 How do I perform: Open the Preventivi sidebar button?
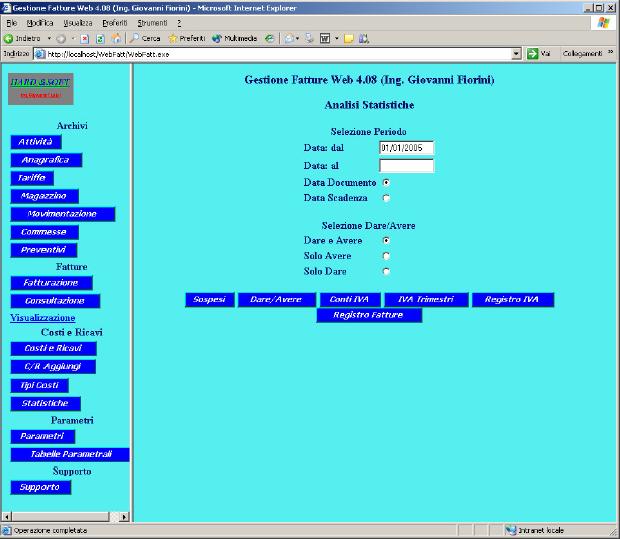click(43, 250)
